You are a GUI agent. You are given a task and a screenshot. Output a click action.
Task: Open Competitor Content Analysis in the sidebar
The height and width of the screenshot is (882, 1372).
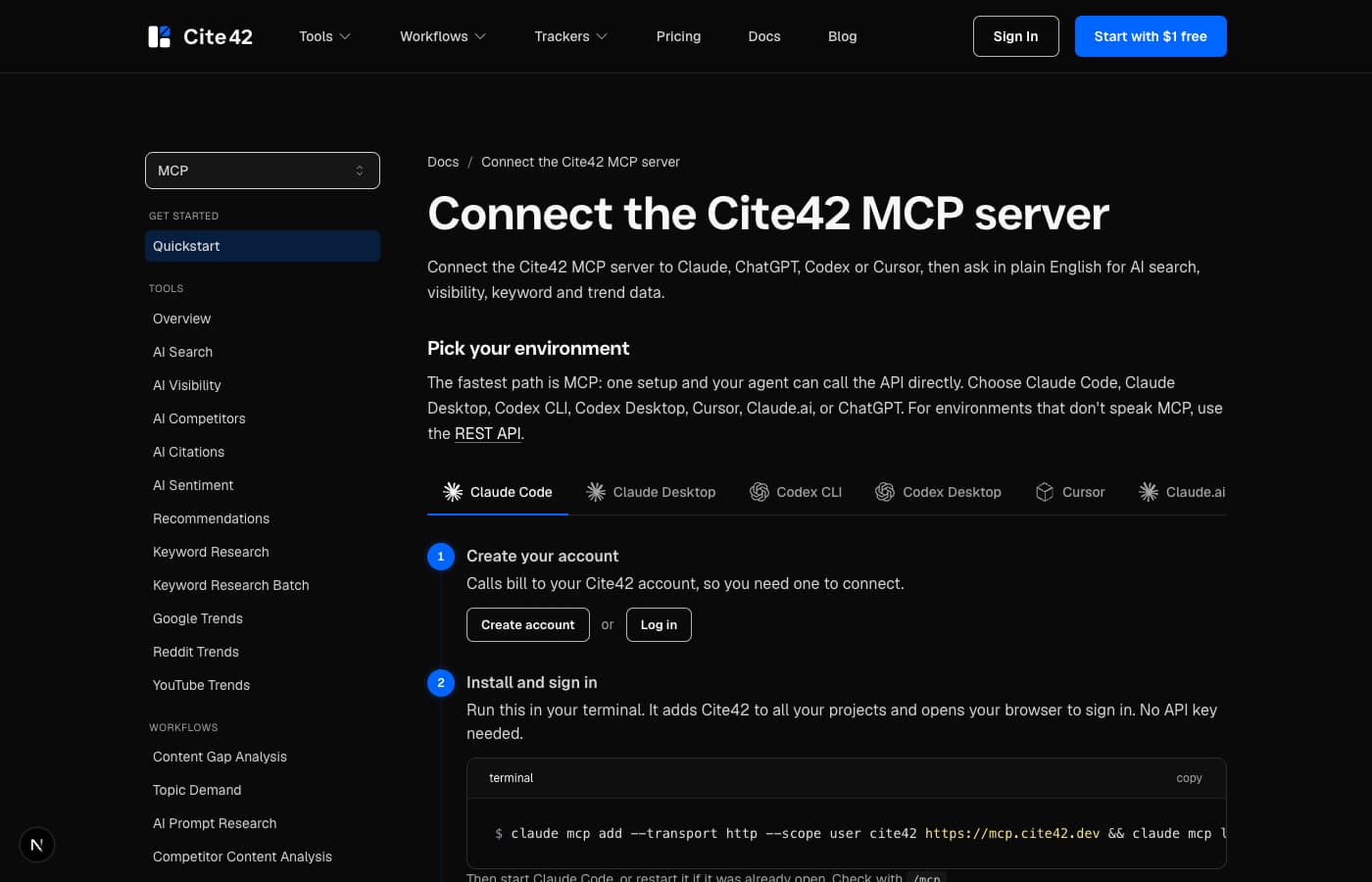263,857
